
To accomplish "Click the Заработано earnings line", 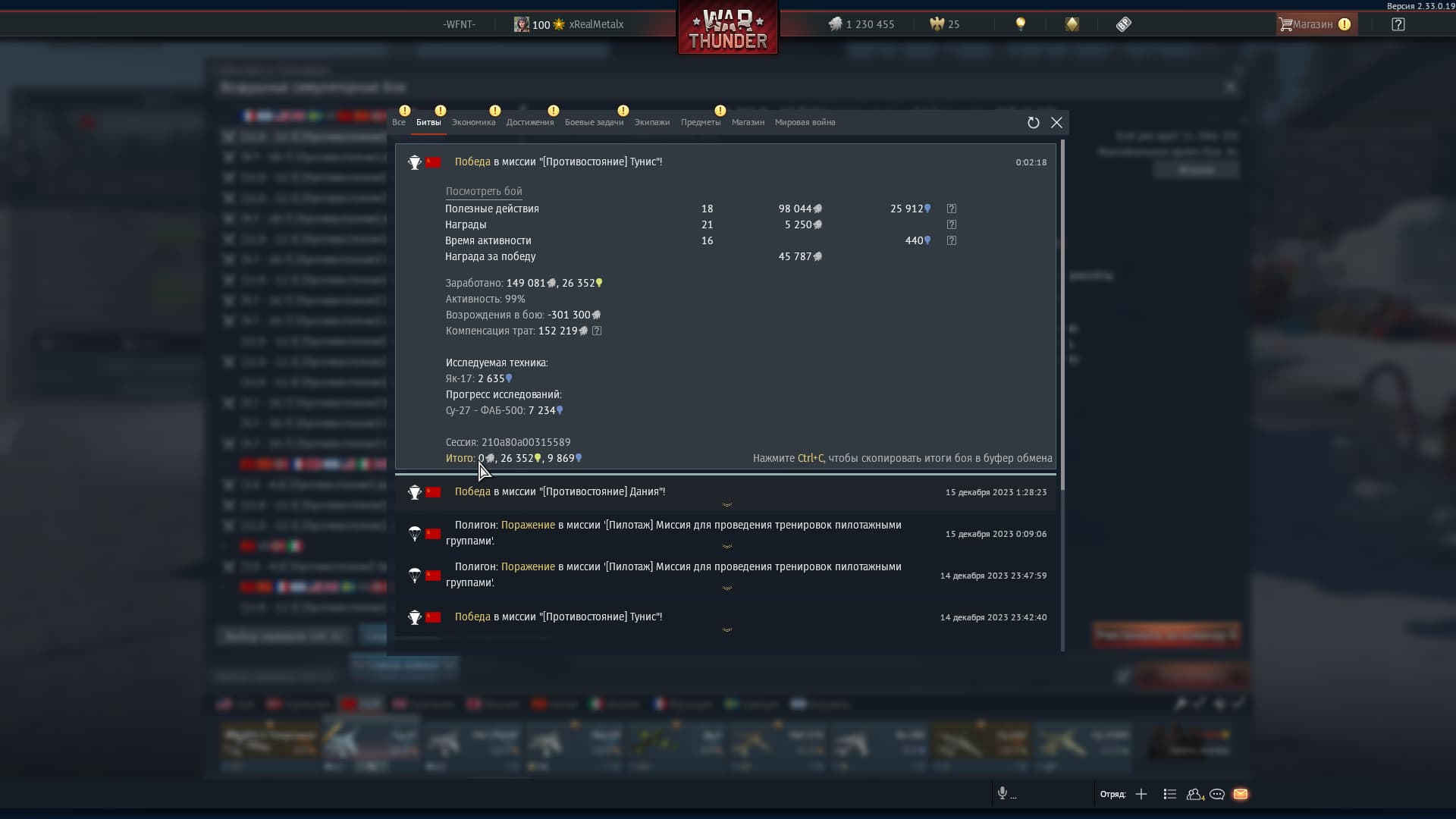I will (x=524, y=283).
